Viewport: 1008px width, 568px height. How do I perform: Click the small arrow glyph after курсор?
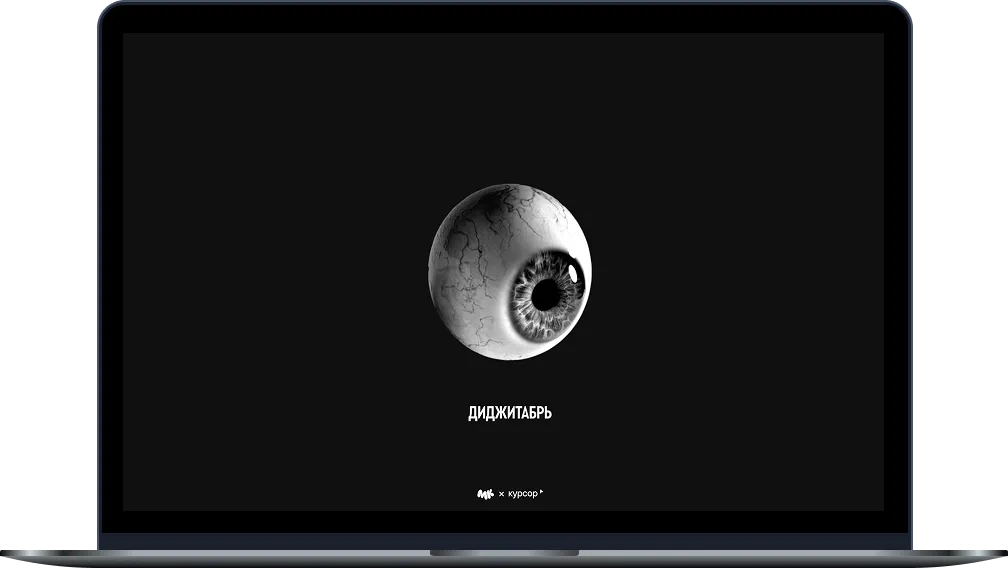[541, 491]
